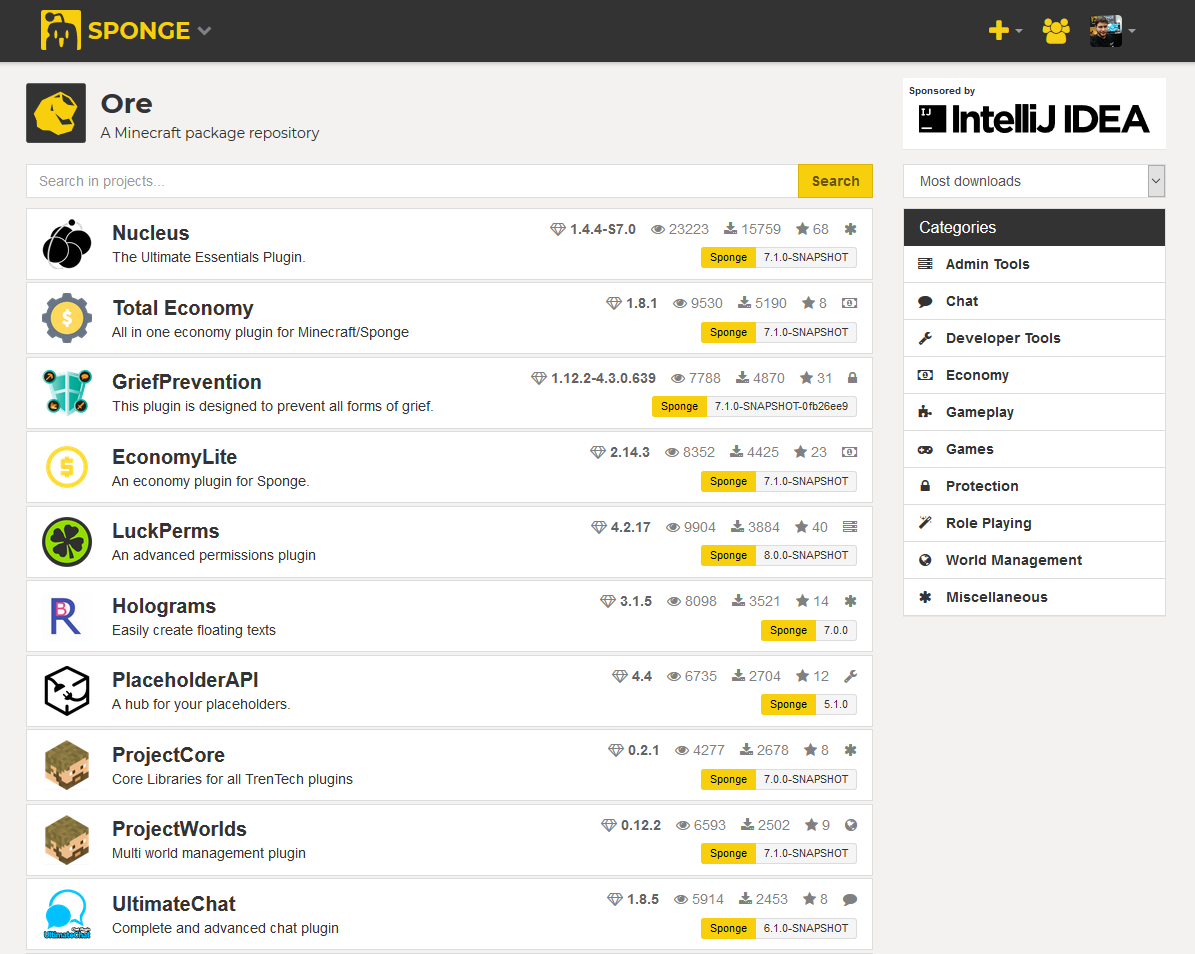The width and height of the screenshot is (1195, 954).
Task: Focus the Search in projects field
Action: tap(412, 181)
